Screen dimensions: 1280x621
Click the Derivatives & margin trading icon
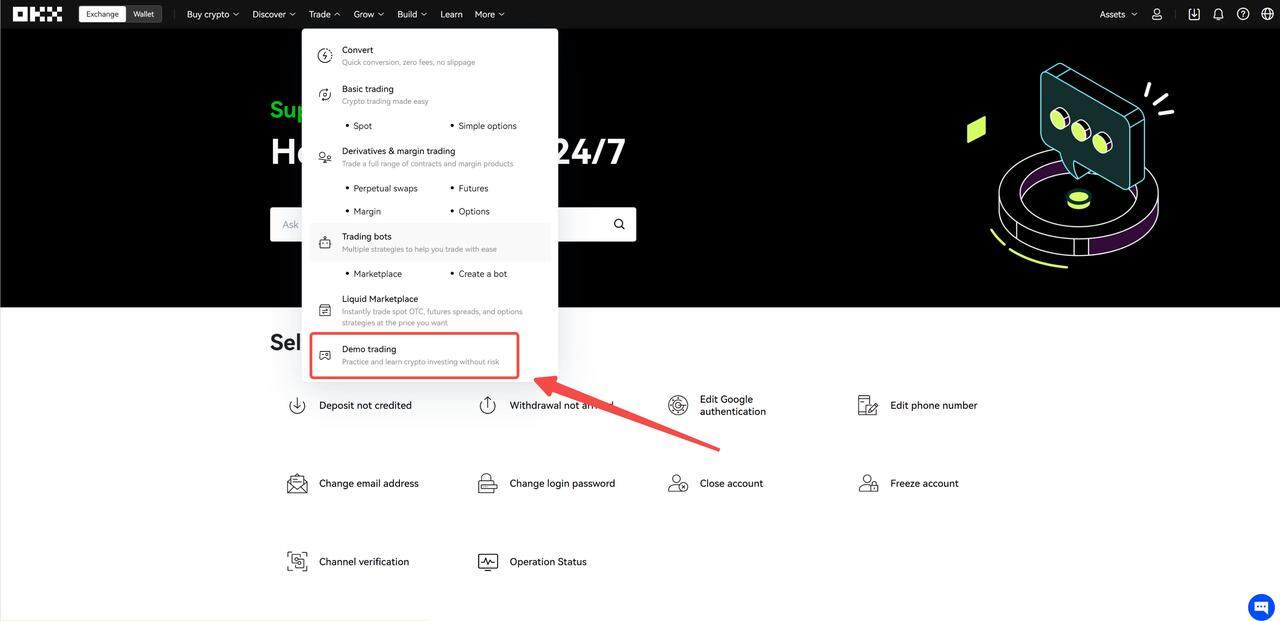point(325,157)
